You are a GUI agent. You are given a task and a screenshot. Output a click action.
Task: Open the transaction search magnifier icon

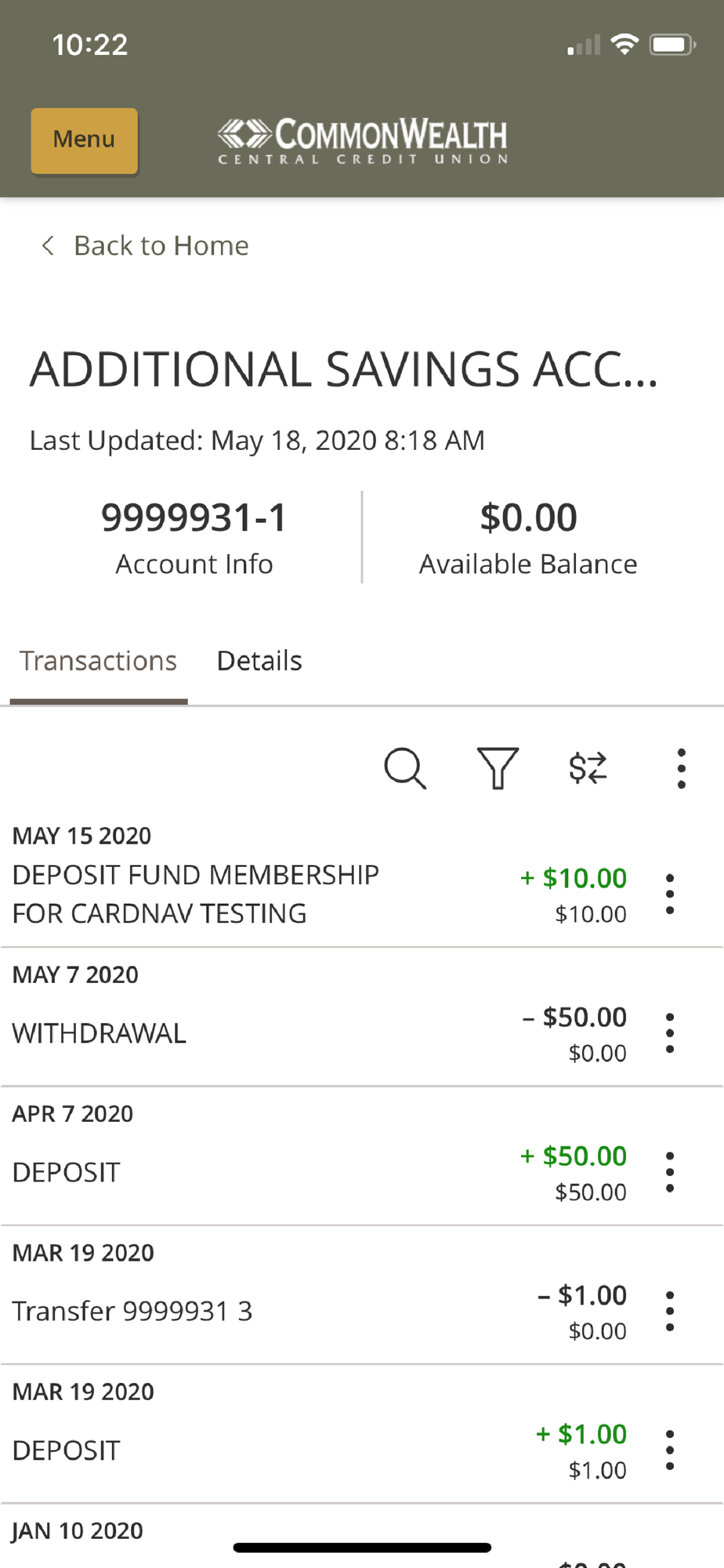[x=405, y=768]
